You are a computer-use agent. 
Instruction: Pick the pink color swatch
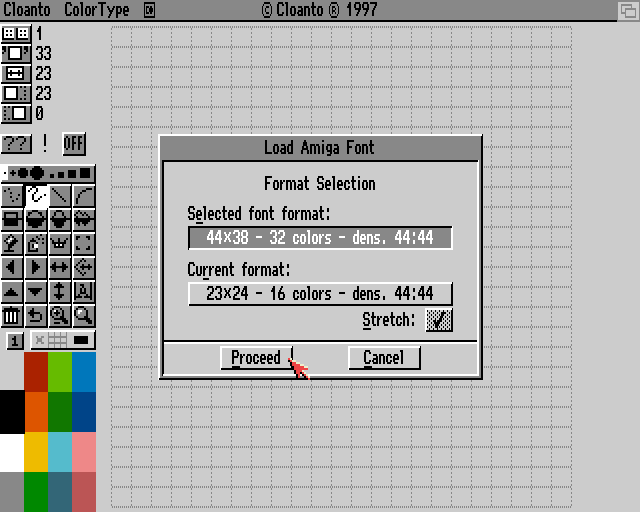pyautogui.click(x=84, y=452)
